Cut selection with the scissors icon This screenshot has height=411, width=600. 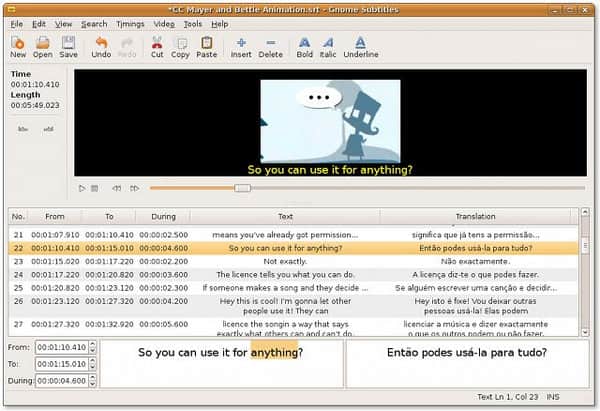(157, 47)
